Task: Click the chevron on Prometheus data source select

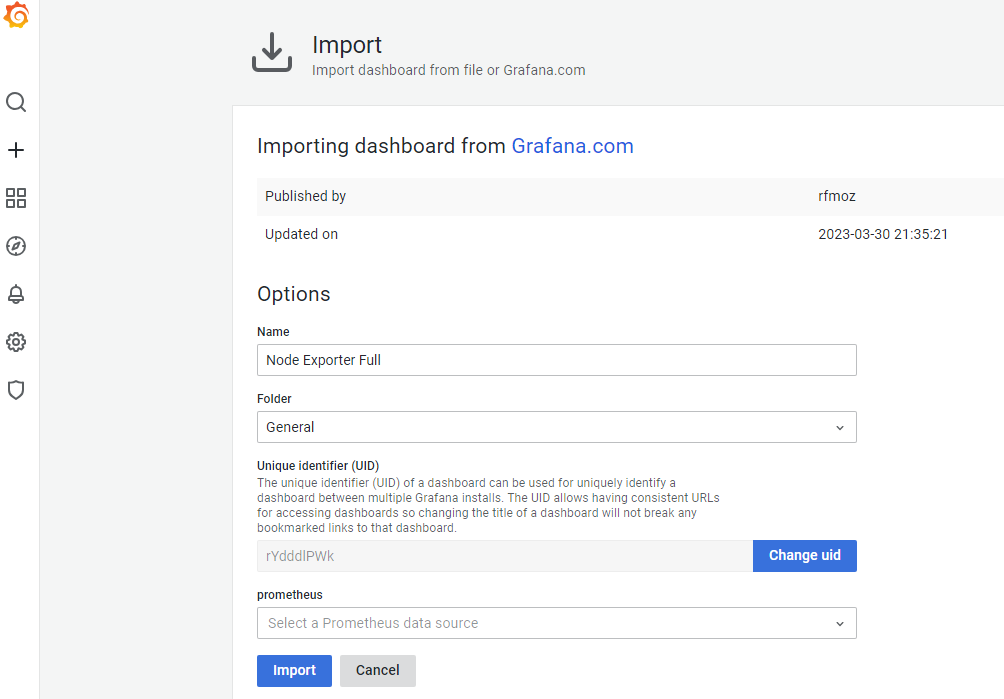Action: (x=840, y=623)
